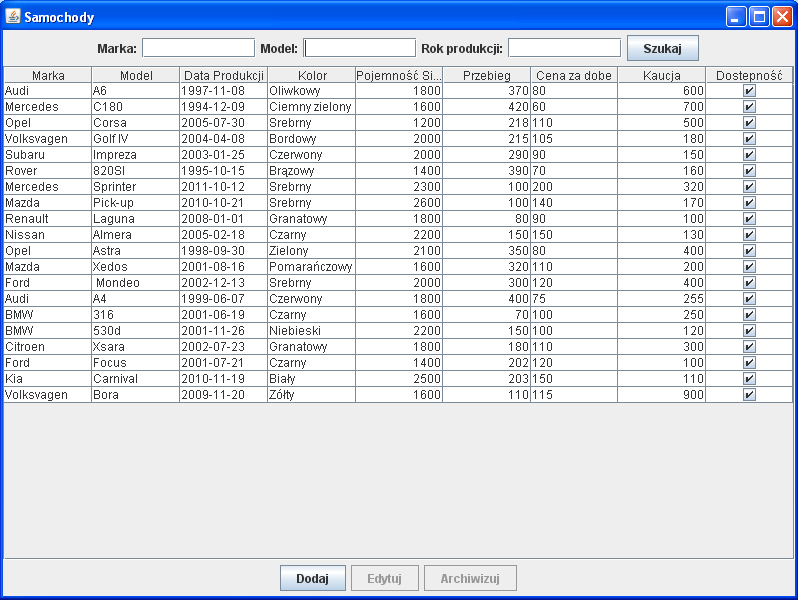Sort by the Marka column header
The height and width of the screenshot is (600, 798).
48,75
